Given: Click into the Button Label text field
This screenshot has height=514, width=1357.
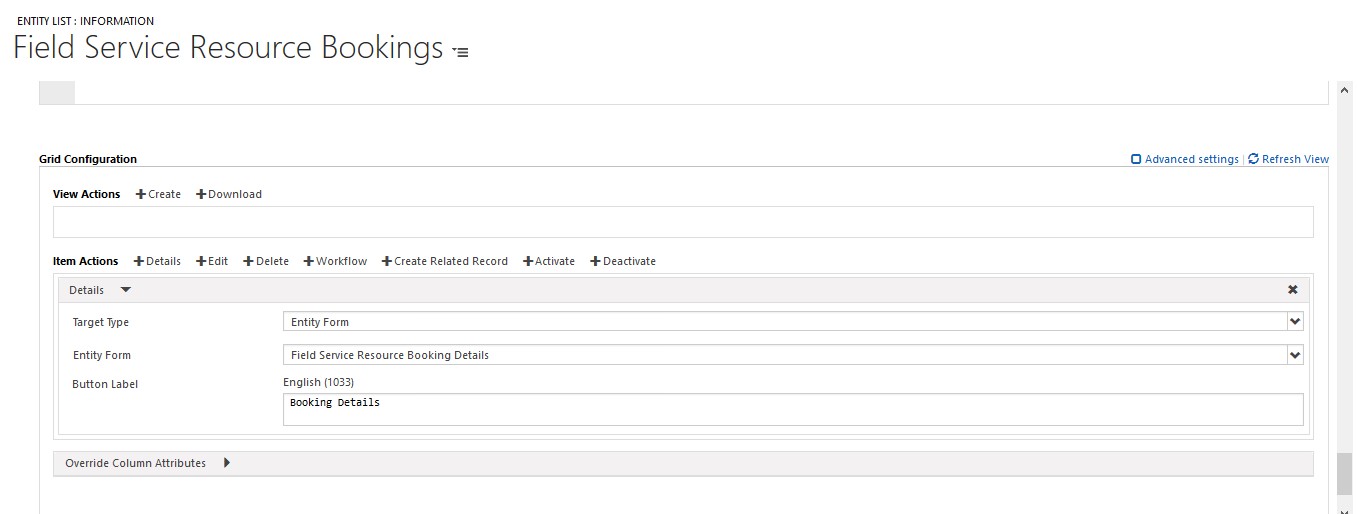Looking at the screenshot, I should click(x=793, y=409).
